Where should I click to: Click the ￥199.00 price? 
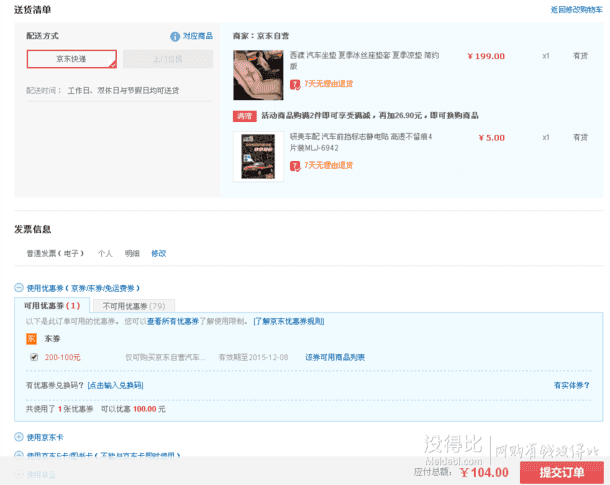(x=486, y=56)
